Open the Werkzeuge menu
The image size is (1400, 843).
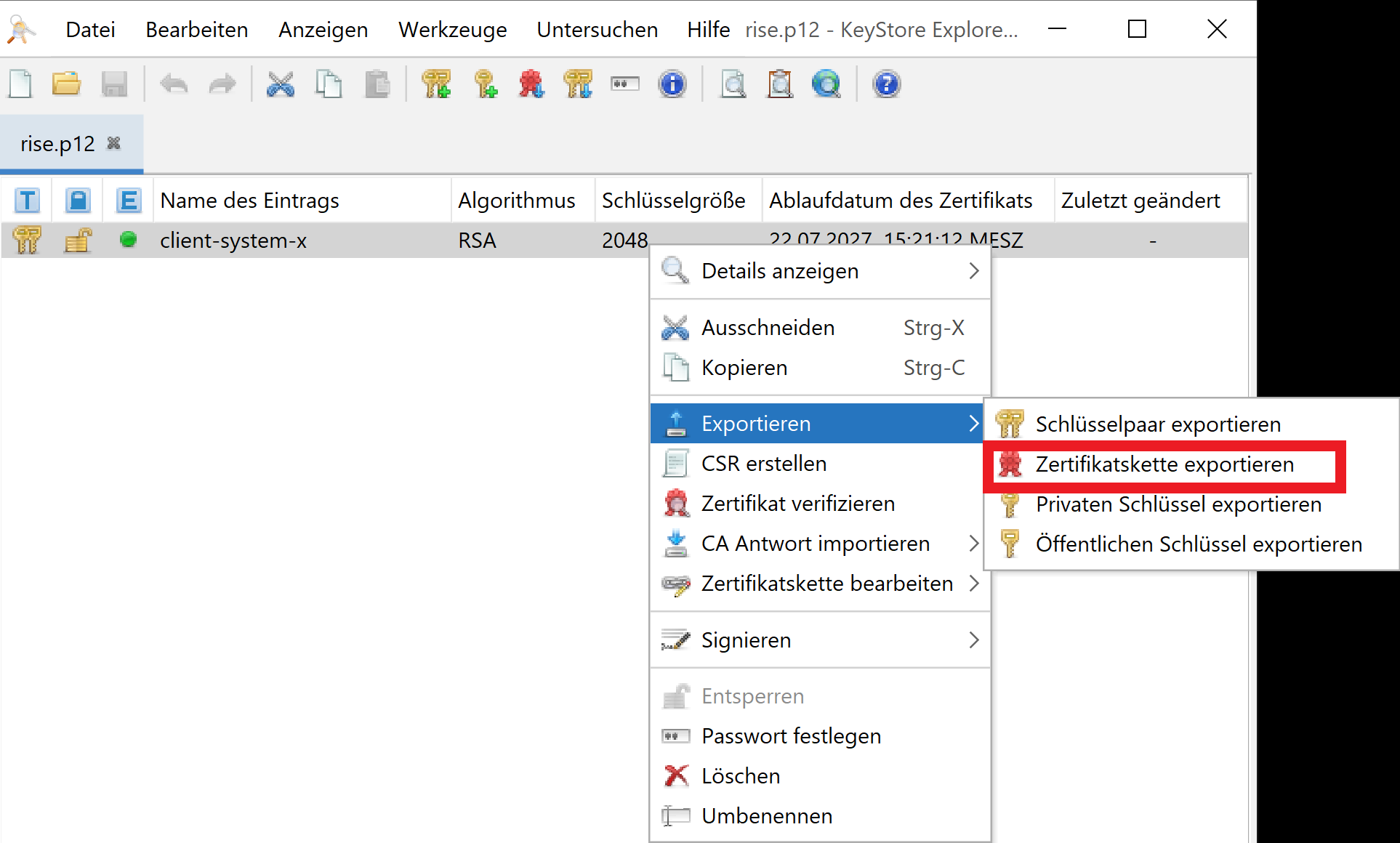(x=452, y=30)
